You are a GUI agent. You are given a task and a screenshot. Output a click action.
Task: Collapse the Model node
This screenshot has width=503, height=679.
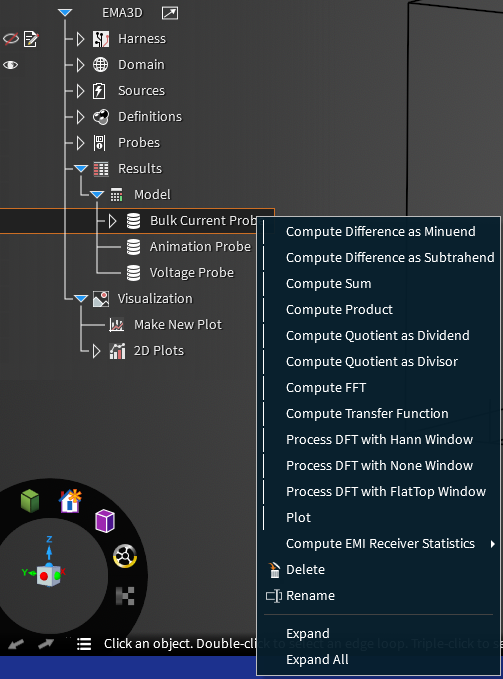[97, 194]
